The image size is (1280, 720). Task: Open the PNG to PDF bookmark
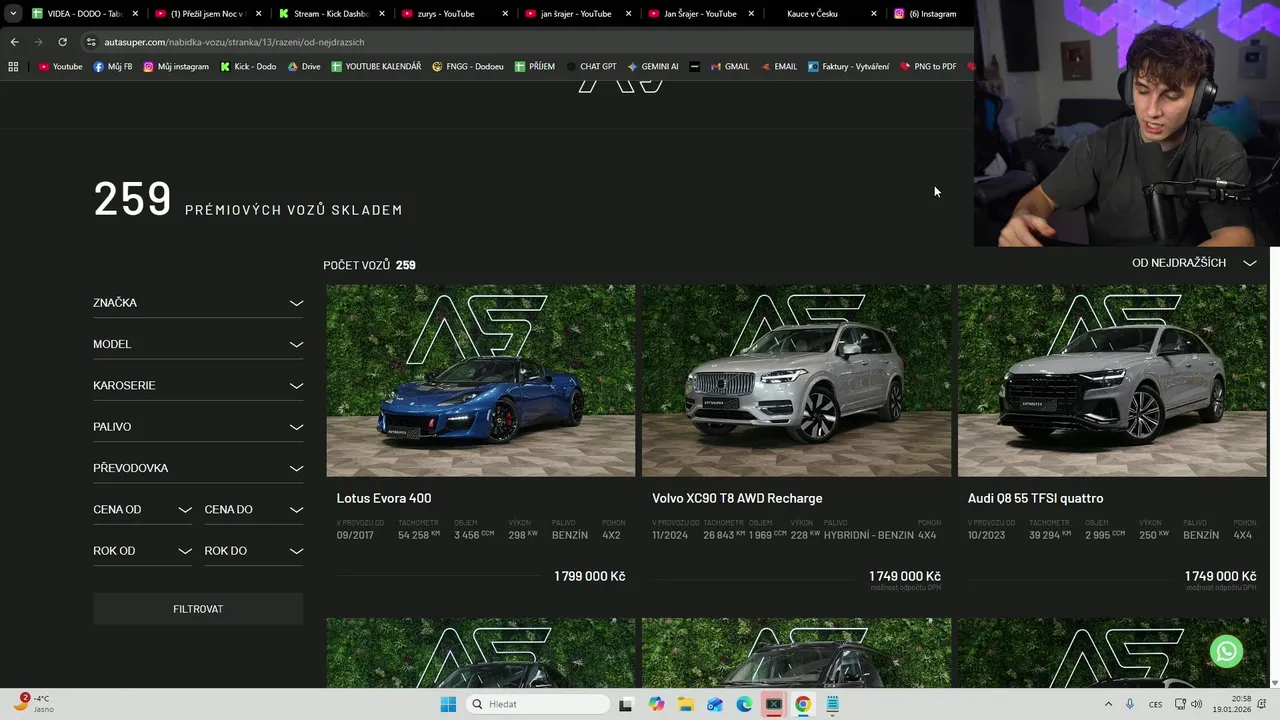click(x=928, y=67)
